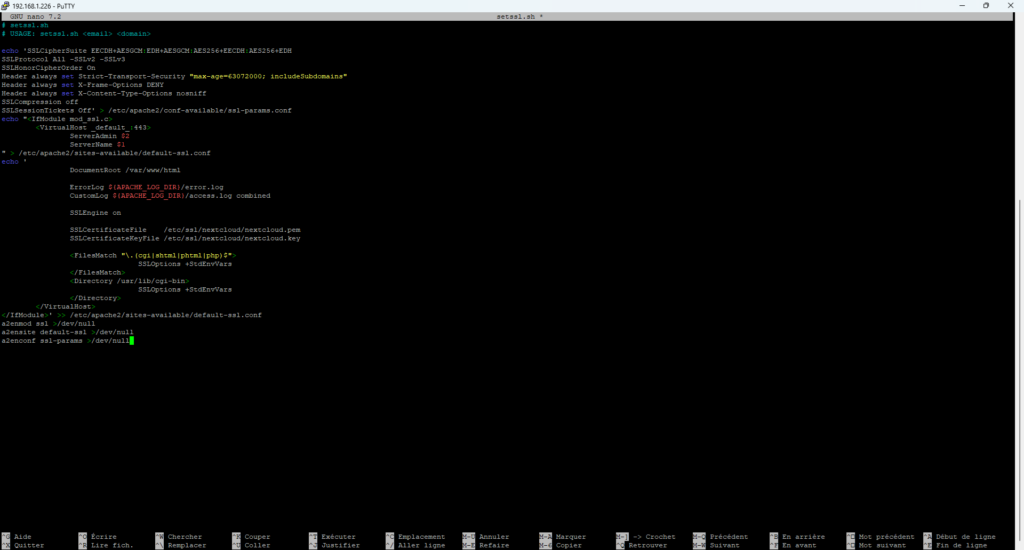Place cursor on the '# USAGE:' comment line
Image resolution: width=1024 pixels, height=550 pixels.
pos(76,34)
